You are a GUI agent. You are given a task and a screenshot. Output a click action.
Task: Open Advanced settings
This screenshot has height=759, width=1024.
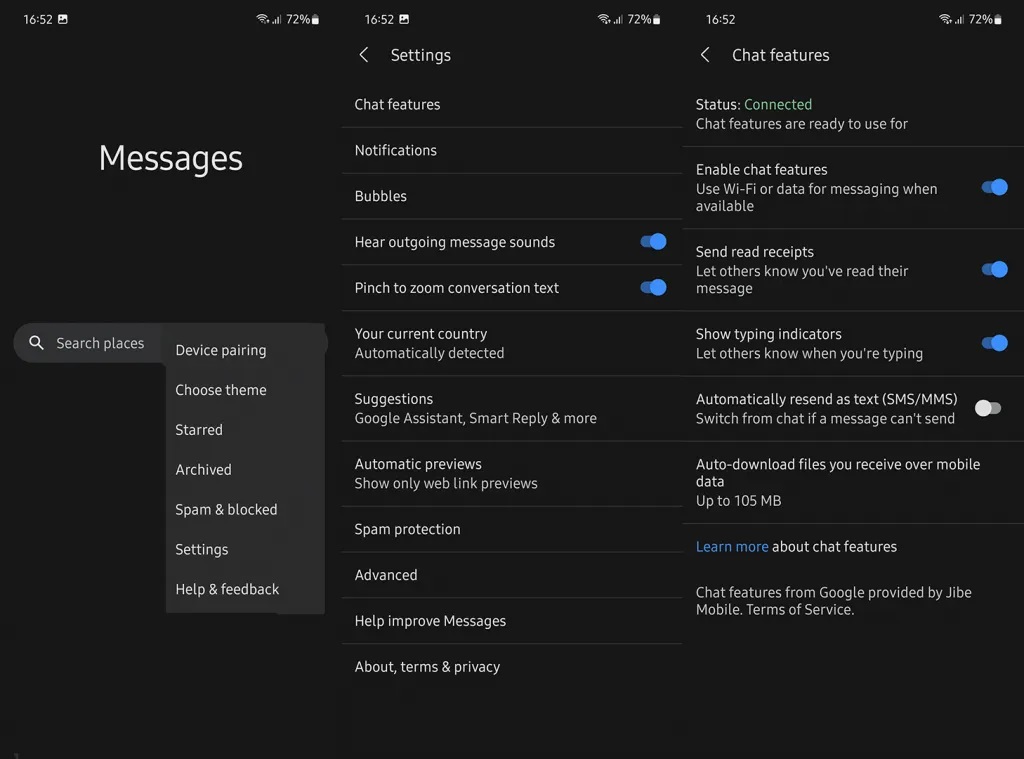511,575
